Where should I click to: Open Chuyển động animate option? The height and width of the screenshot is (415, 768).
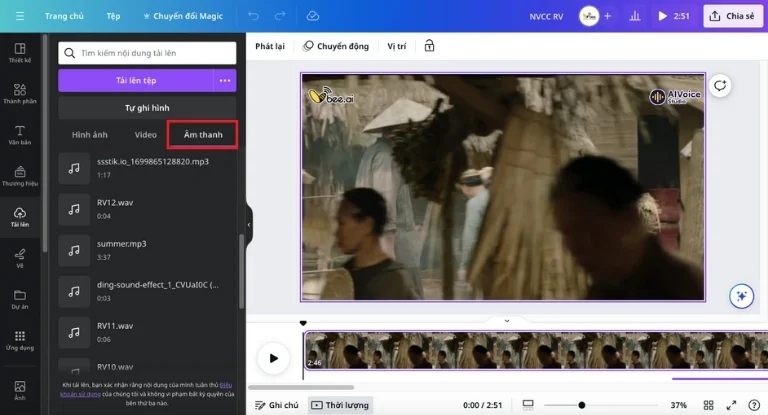pyautogui.click(x=336, y=46)
